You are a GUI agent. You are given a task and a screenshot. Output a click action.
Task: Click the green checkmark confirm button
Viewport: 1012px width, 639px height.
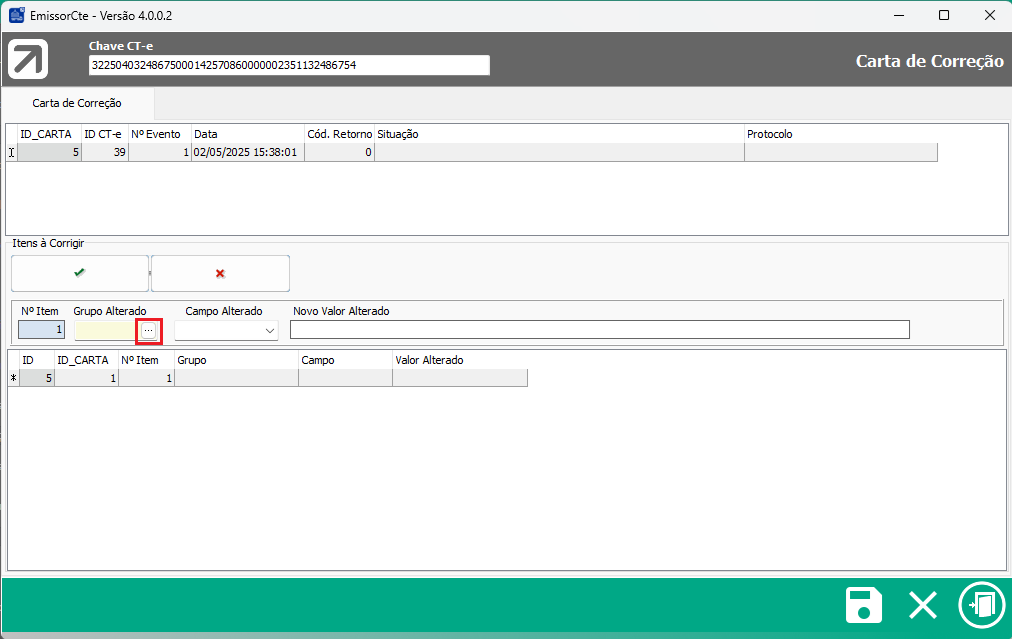pos(80,273)
